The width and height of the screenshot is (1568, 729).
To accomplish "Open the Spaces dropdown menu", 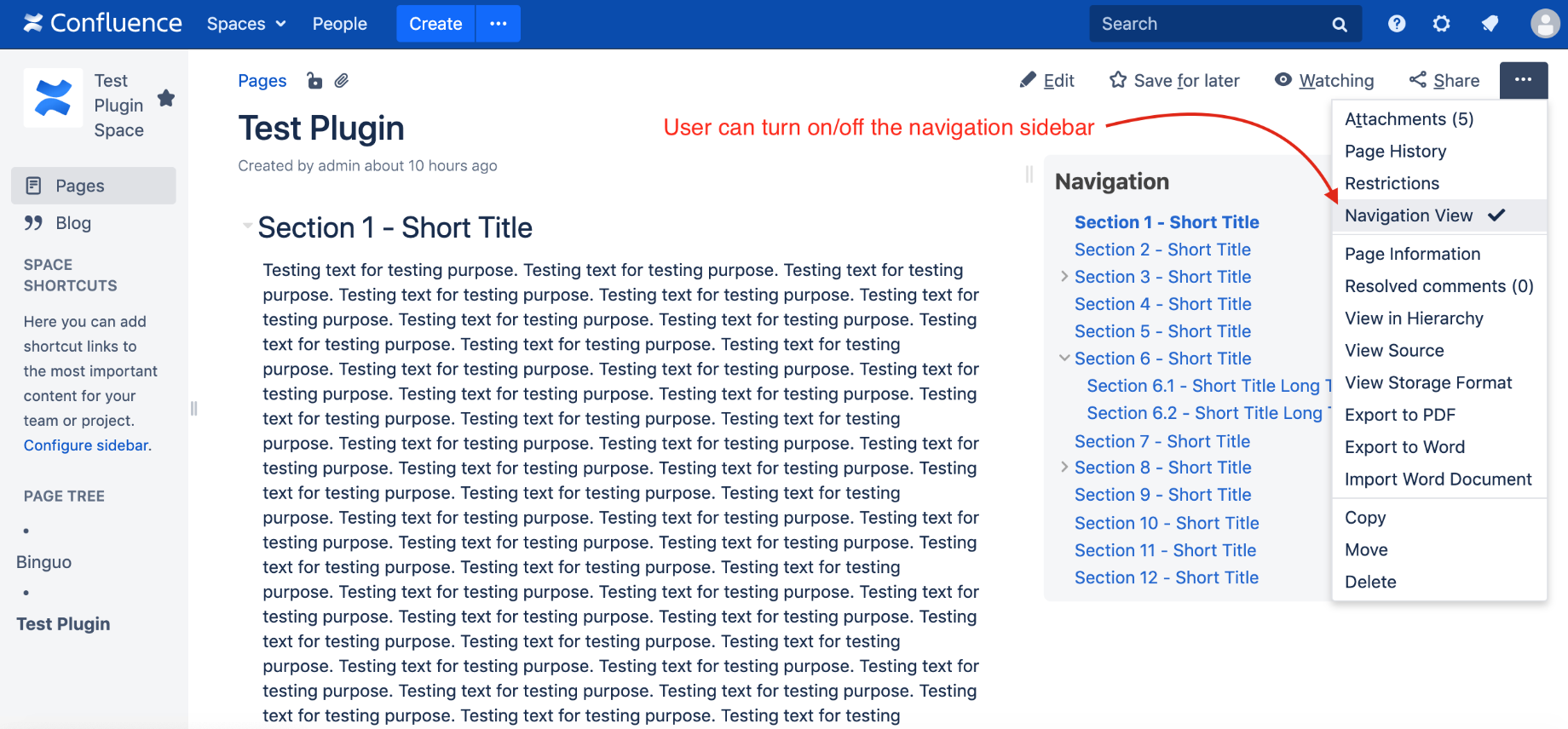I will pyautogui.click(x=245, y=24).
